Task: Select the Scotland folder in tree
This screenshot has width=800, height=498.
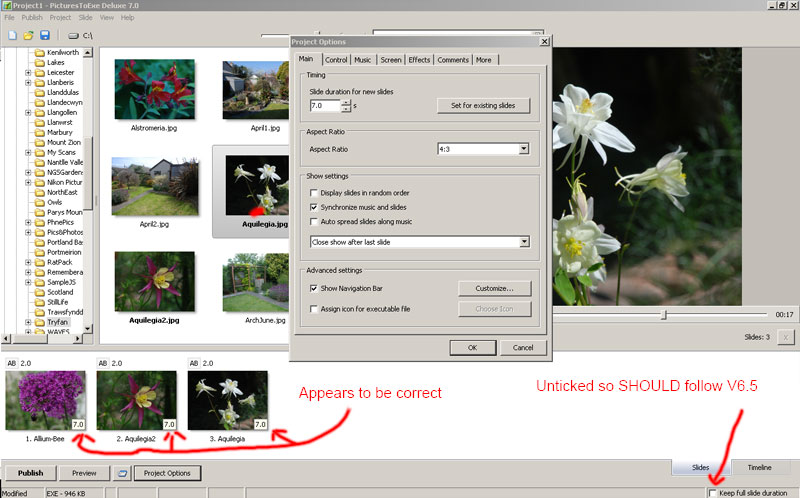Action: (60, 292)
